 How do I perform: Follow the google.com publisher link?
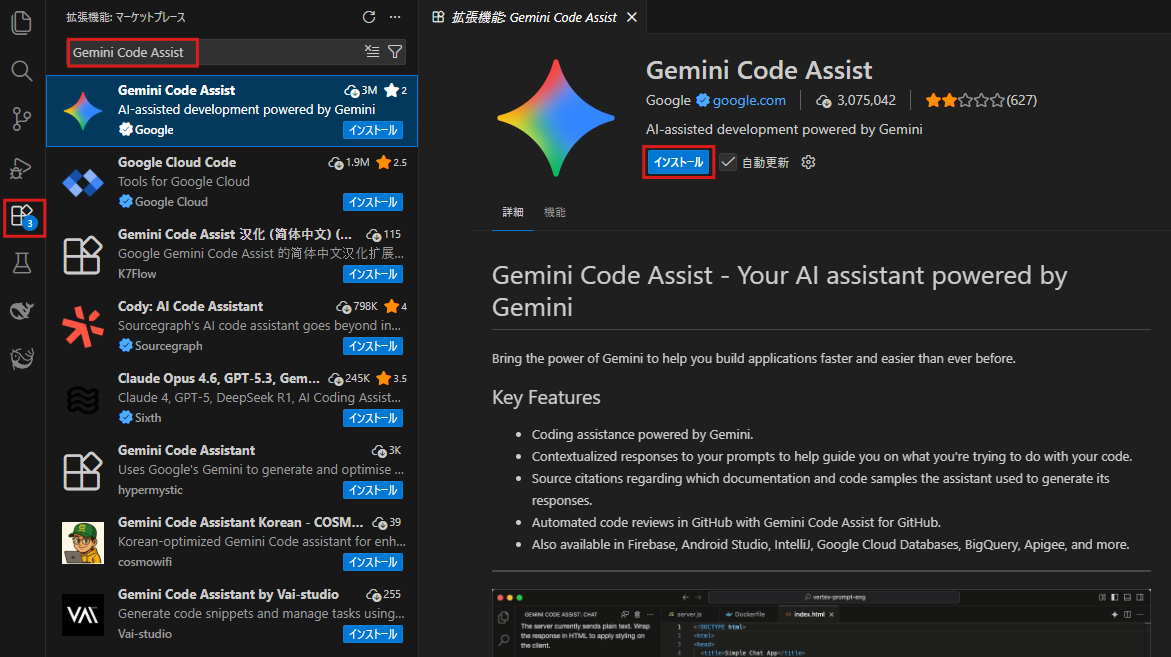[x=749, y=100]
